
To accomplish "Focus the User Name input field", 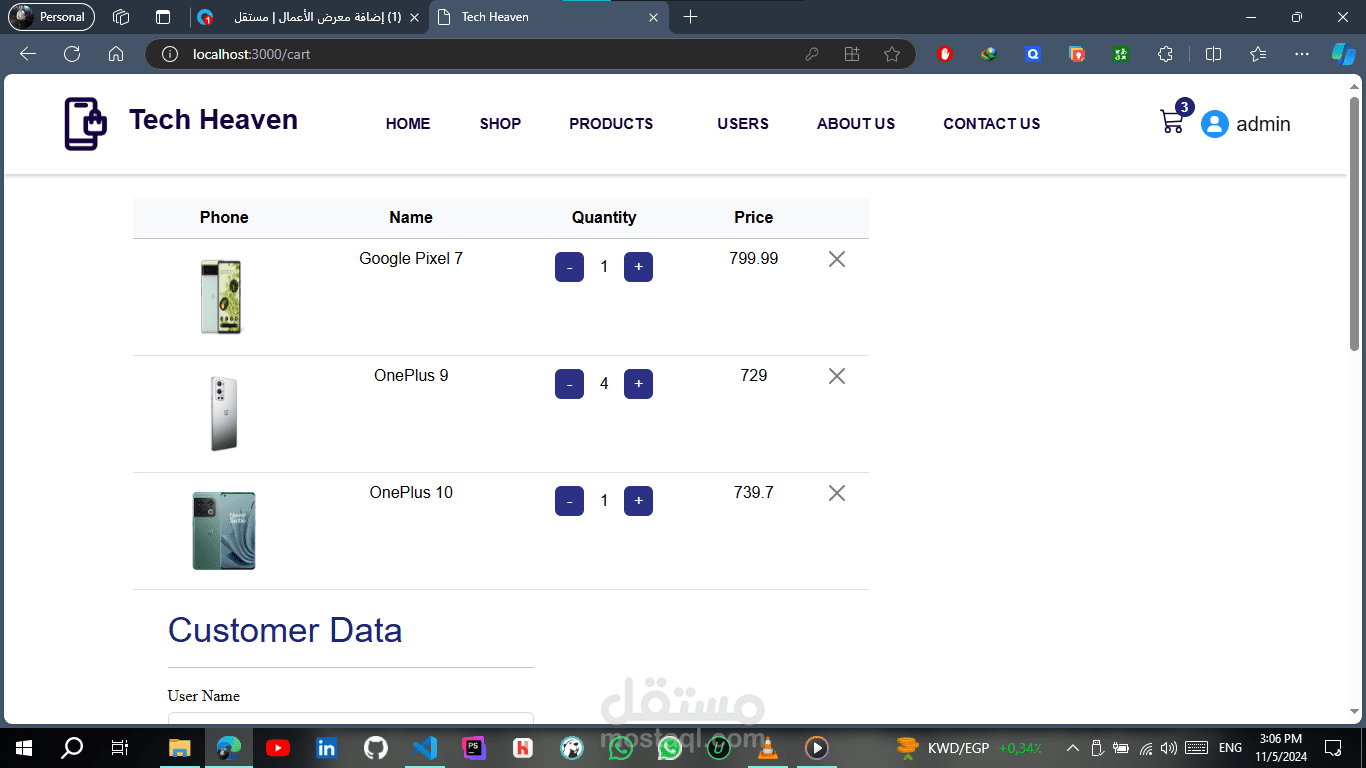I will click(351, 718).
